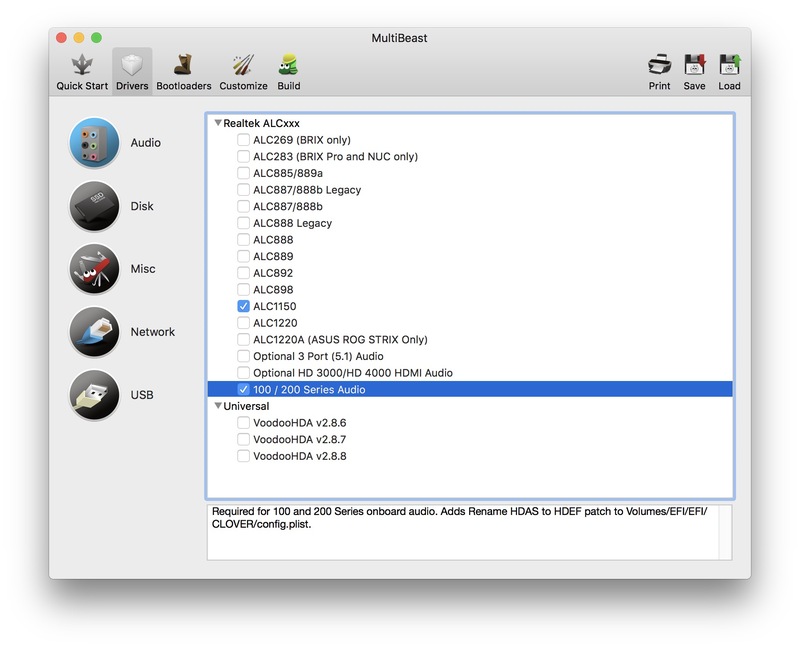
Task: Check the ALC889 checkbox
Action: (x=243, y=256)
